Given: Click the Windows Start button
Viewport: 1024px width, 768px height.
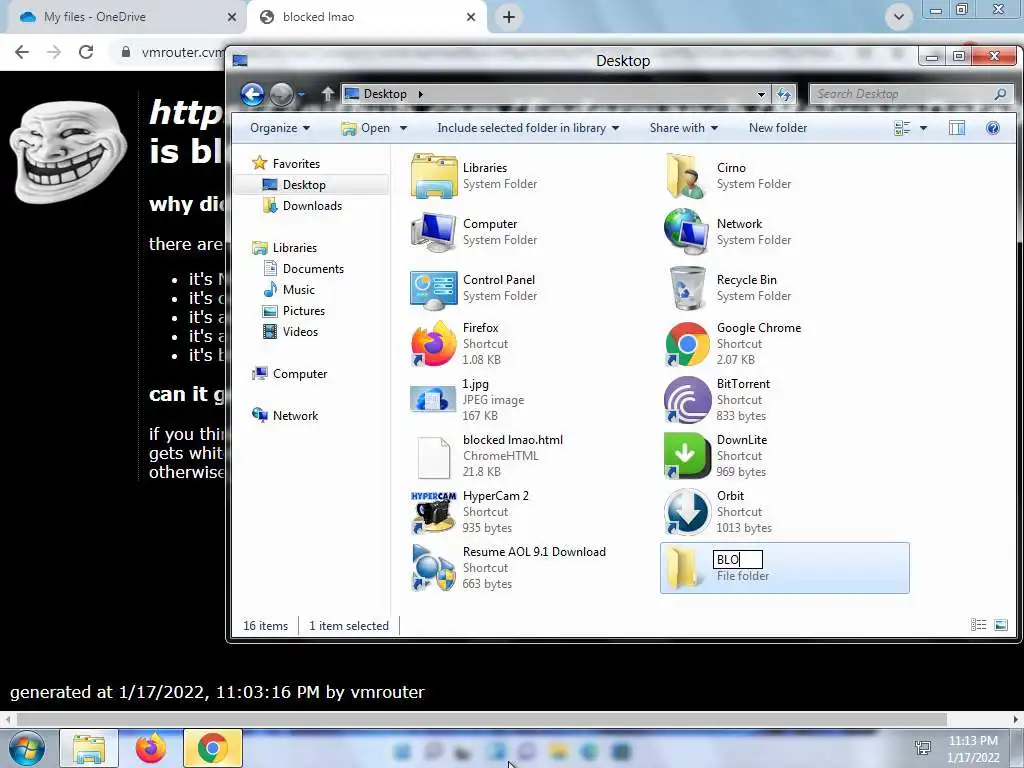Looking at the screenshot, I should [x=27, y=748].
